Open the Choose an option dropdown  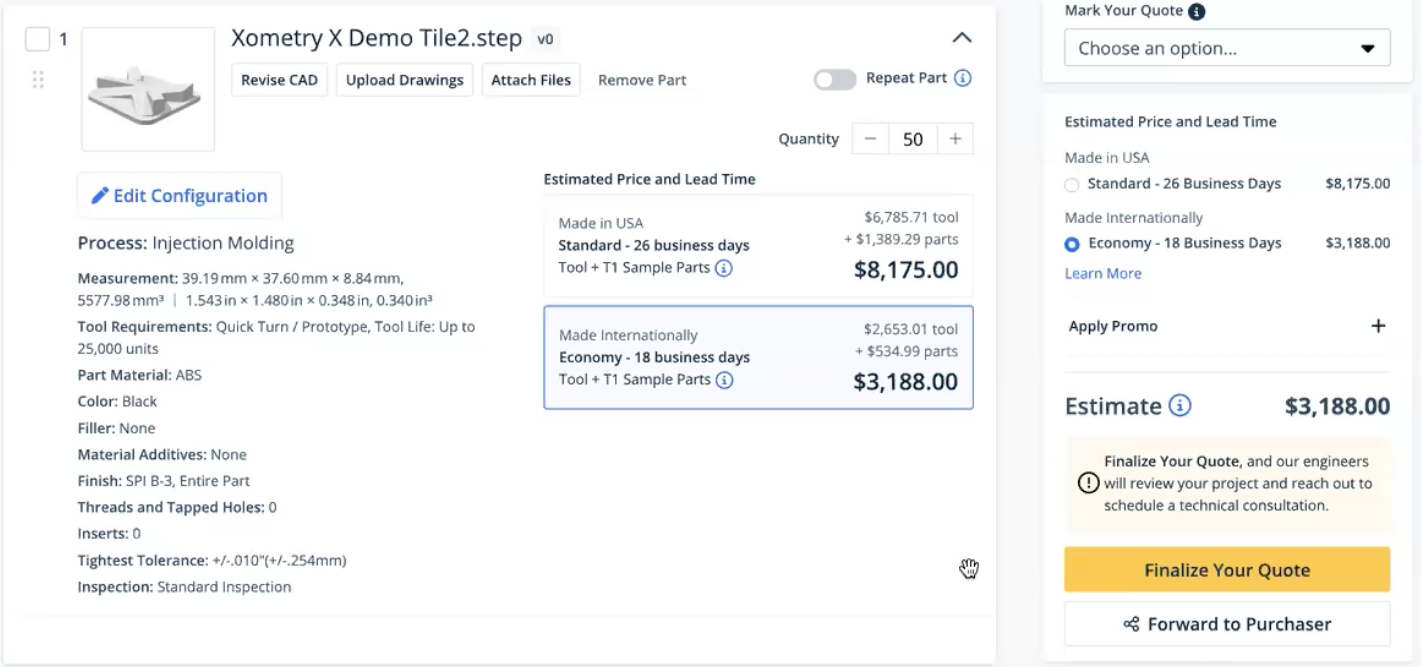(x=1226, y=47)
